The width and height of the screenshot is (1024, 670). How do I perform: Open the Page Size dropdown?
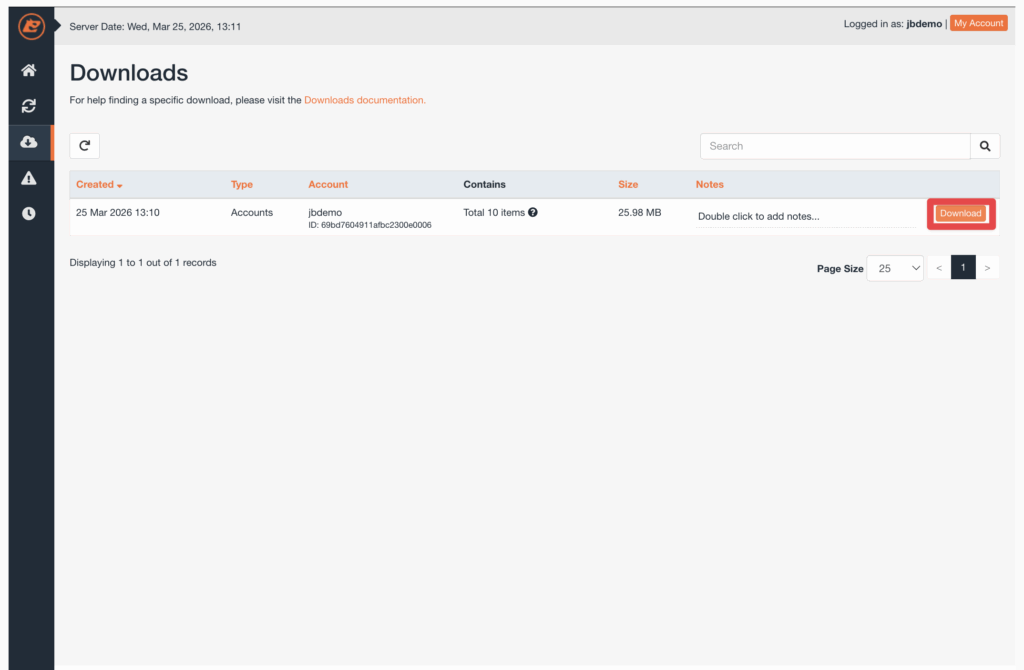point(895,268)
